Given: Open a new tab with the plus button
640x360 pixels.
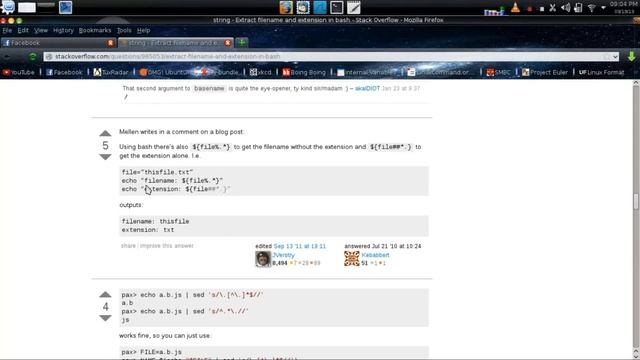Looking at the screenshot, I should (242, 42).
